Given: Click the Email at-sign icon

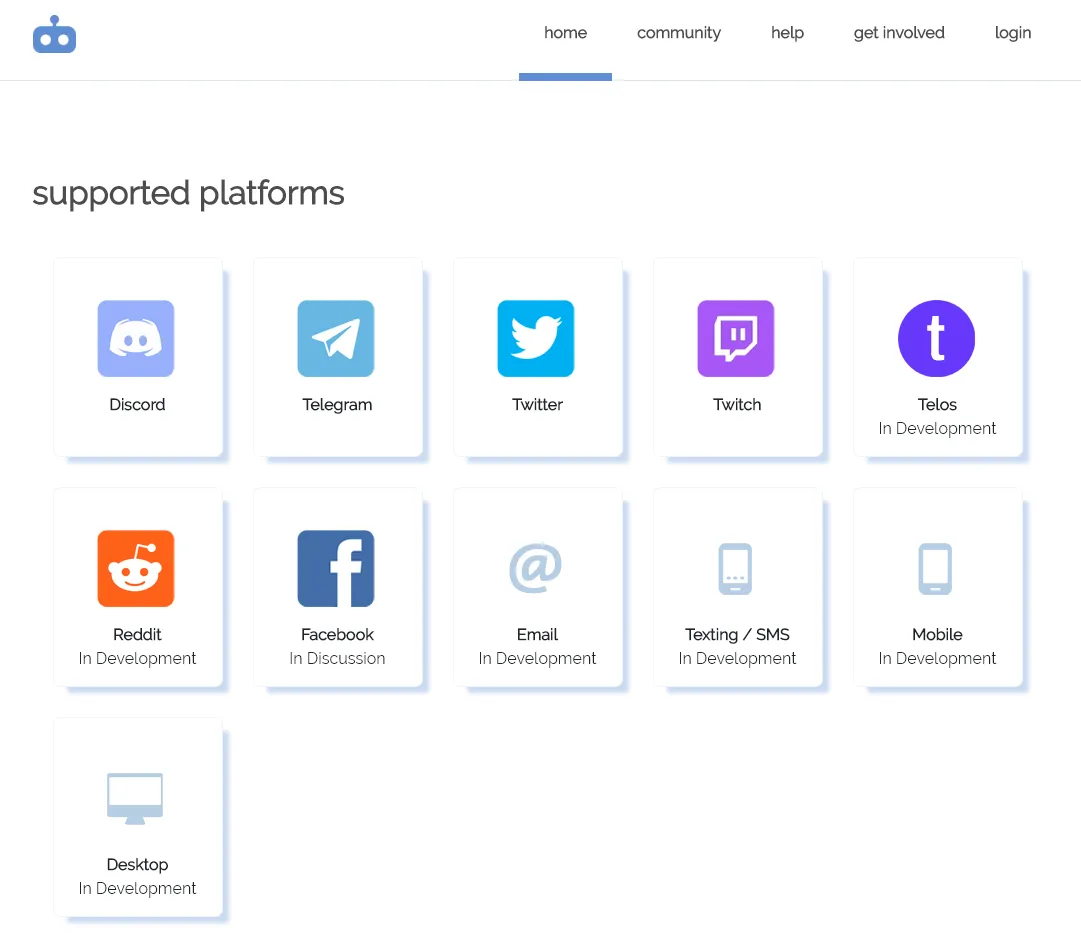Looking at the screenshot, I should pyautogui.click(x=536, y=568).
